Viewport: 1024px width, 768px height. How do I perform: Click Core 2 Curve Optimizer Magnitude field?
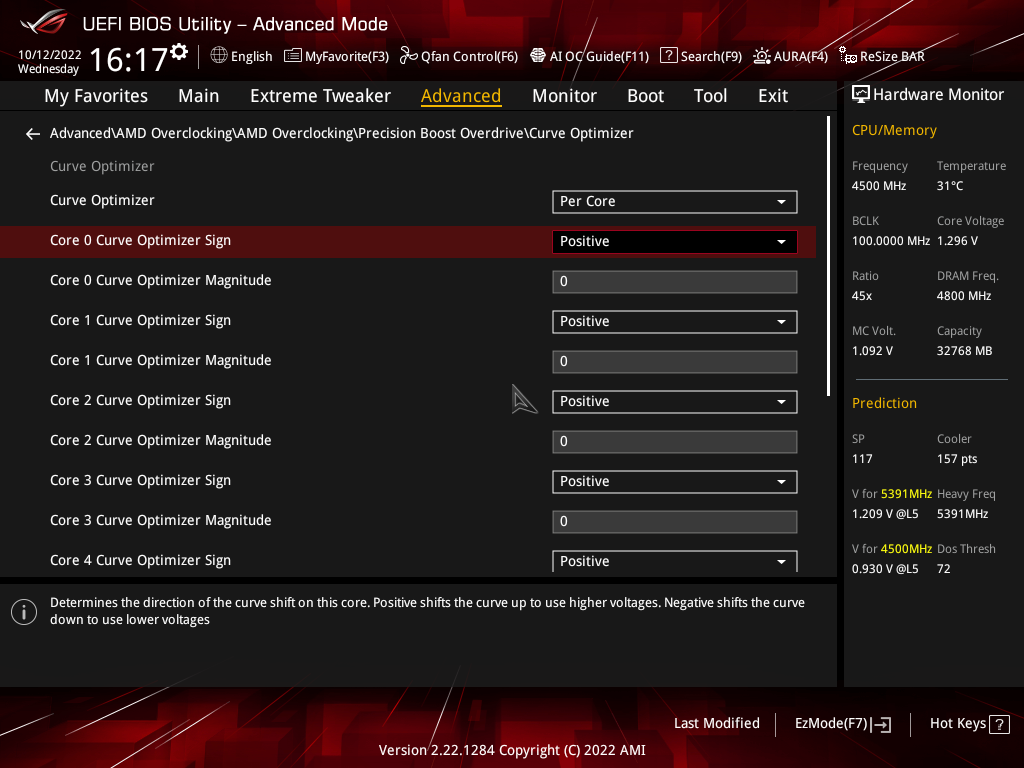675,441
